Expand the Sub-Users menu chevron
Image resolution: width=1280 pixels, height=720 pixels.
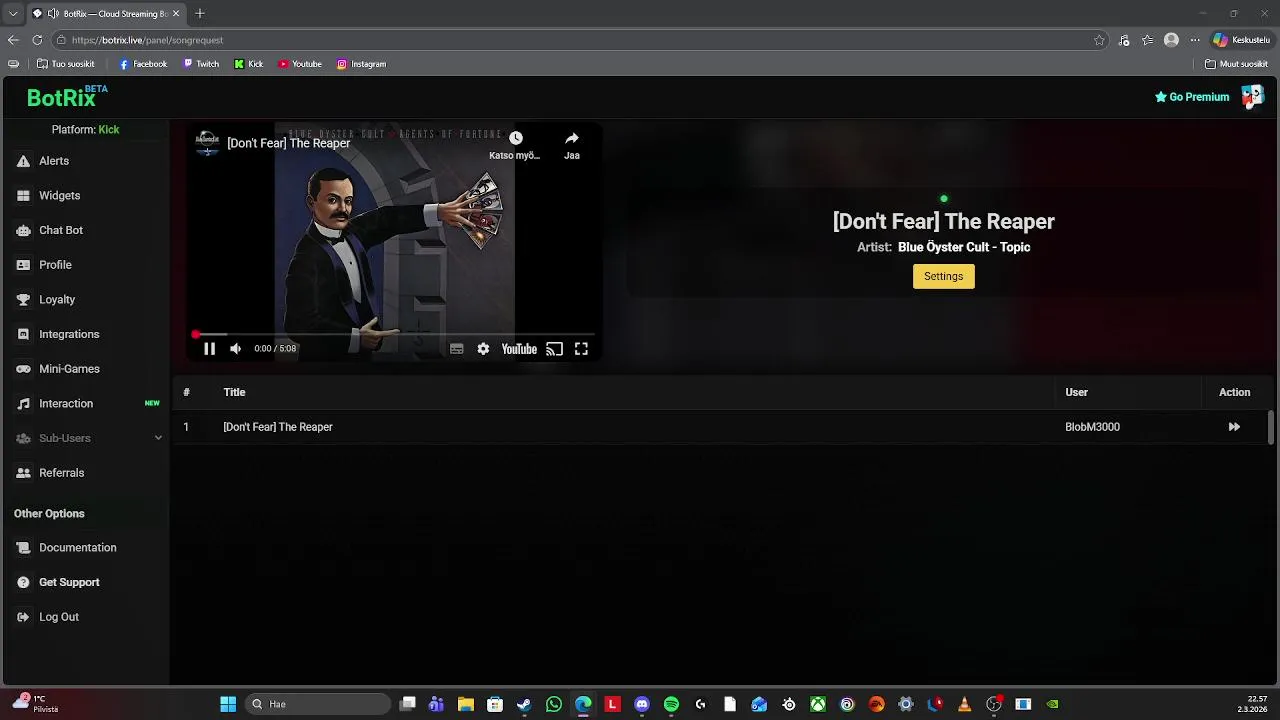pyautogui.click(x=158, y=438)
